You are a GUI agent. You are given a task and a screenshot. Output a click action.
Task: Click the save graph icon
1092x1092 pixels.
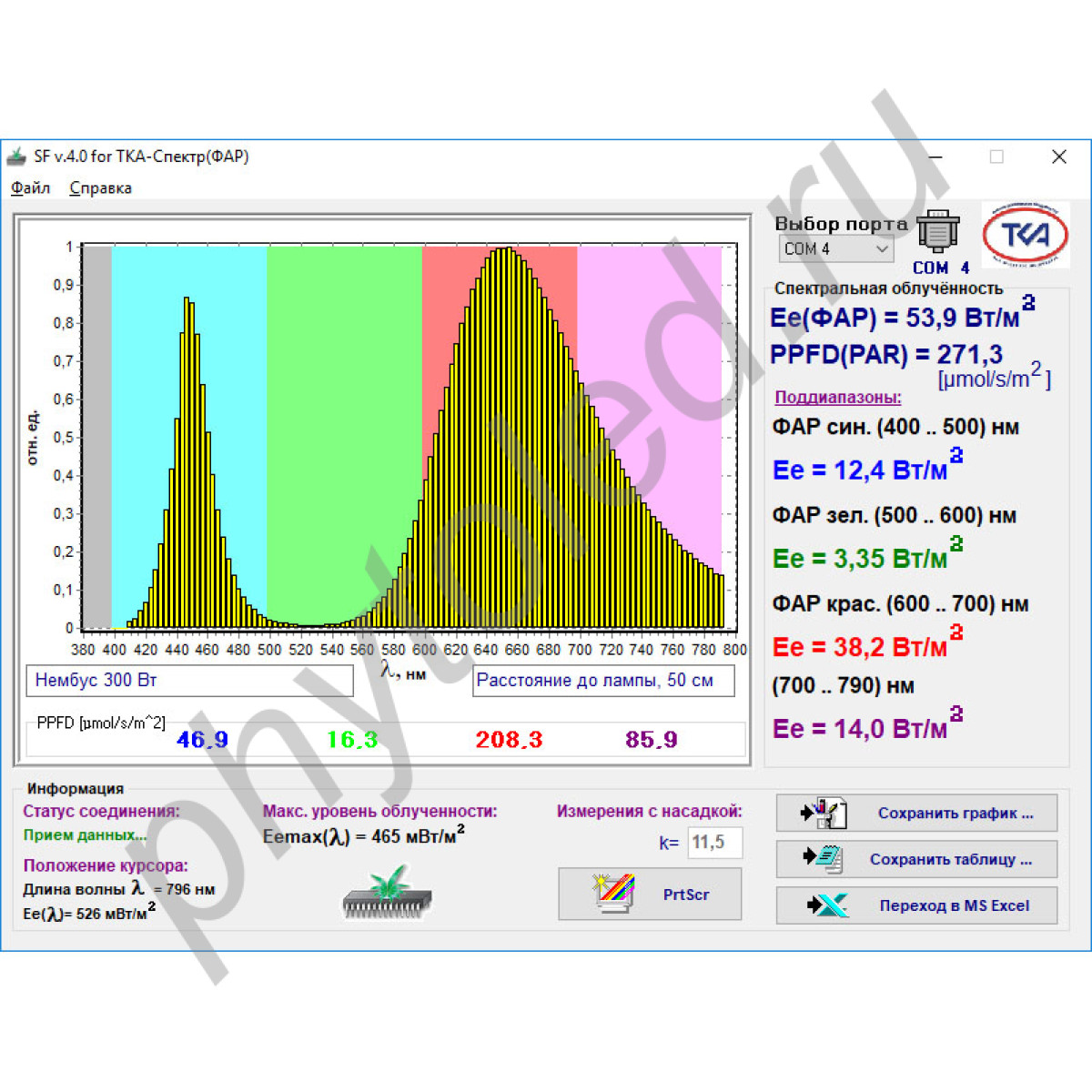click(x=824, y=813)
